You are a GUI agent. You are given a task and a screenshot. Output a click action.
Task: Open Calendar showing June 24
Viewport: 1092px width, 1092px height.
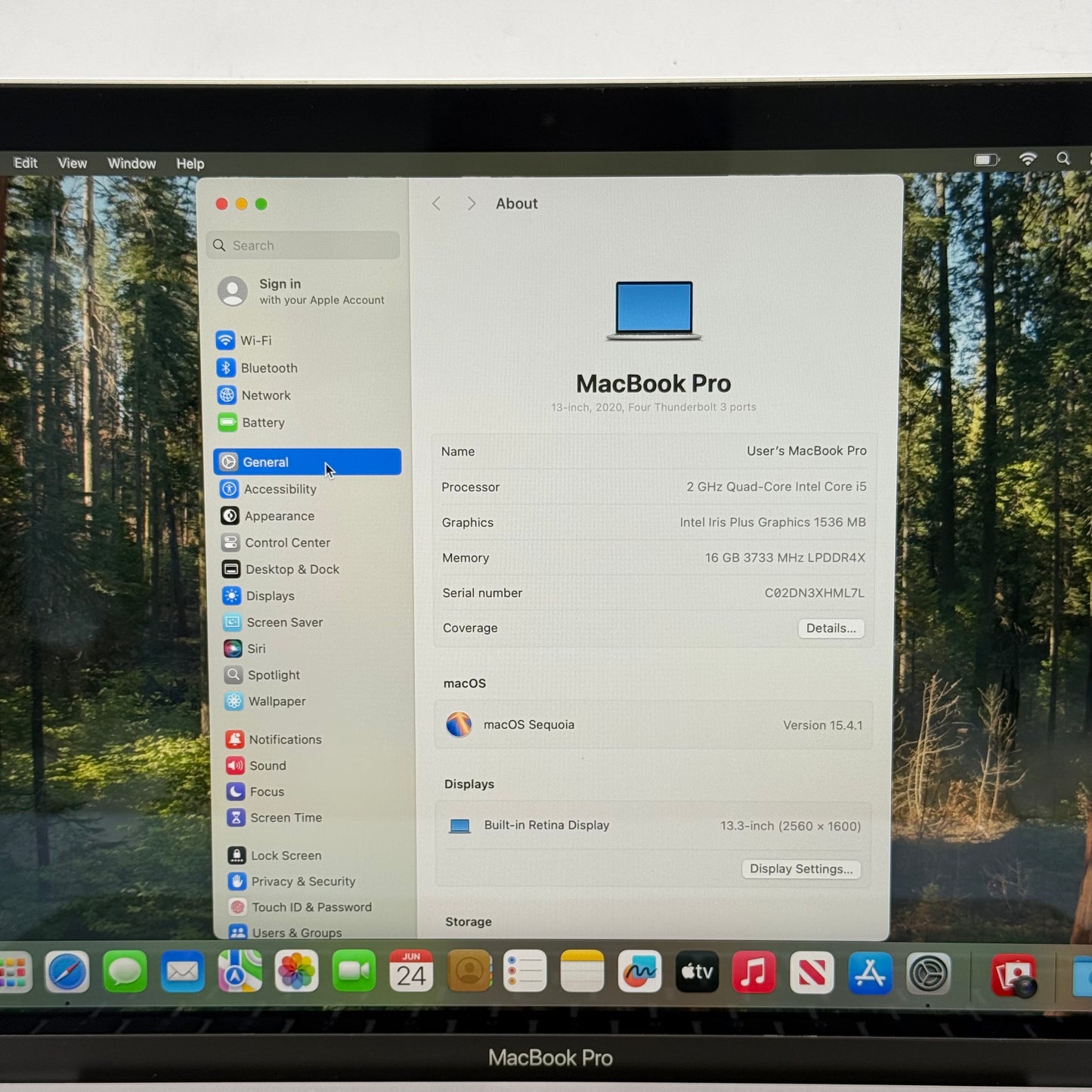click(411, 972)
